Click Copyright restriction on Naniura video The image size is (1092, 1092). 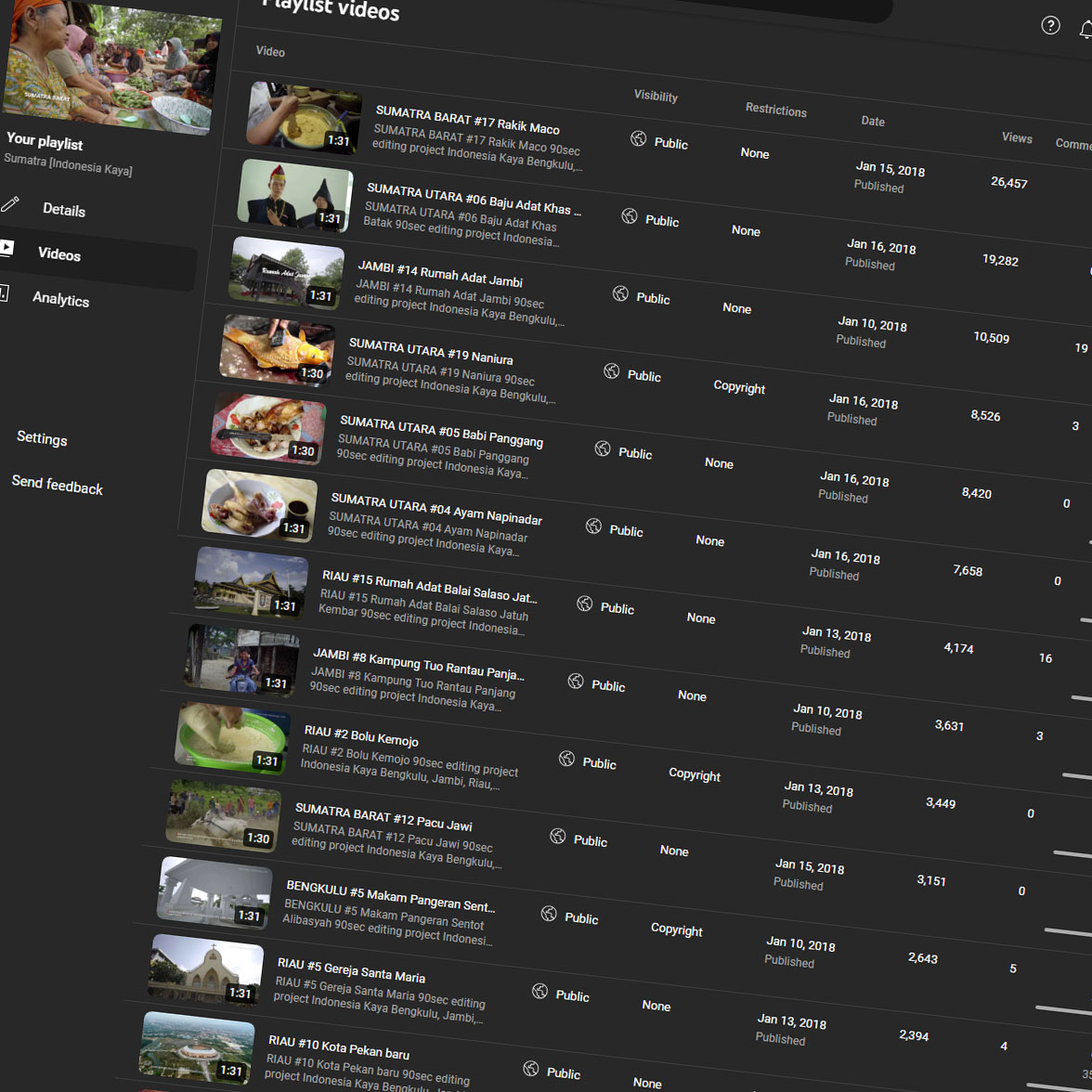[739, 387]
